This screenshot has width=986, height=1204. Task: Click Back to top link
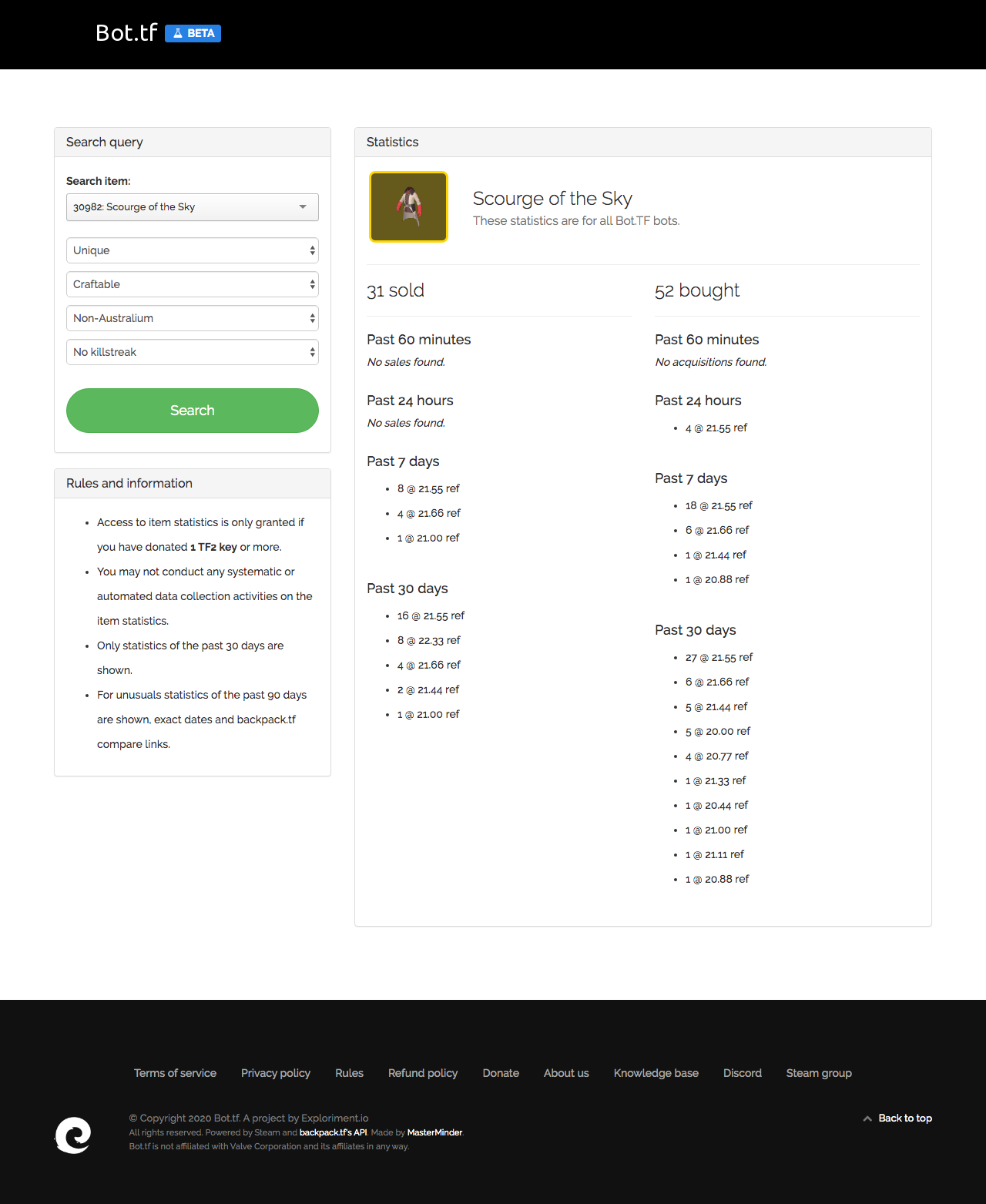point(905,1118)
